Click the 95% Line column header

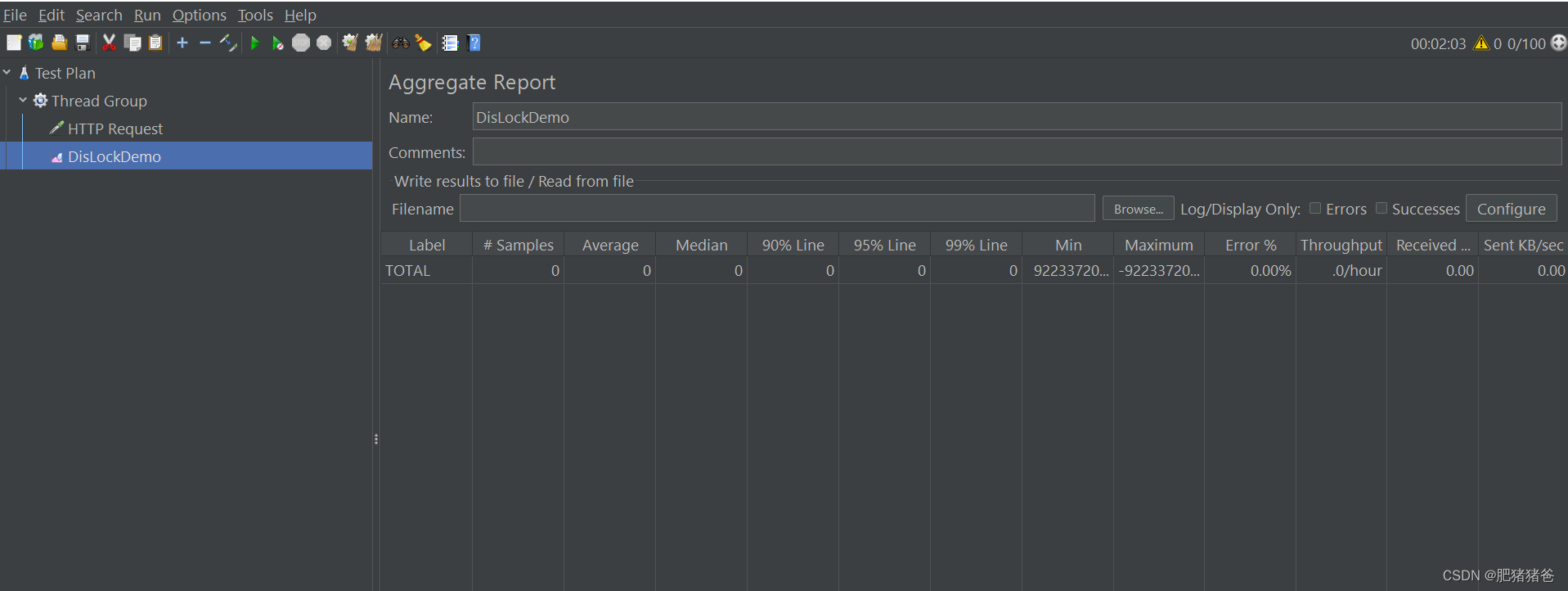[885, 245]
